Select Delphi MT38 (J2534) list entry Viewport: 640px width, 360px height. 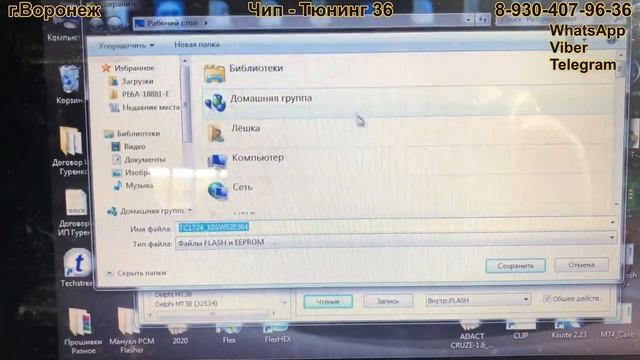tap(186, 304)
